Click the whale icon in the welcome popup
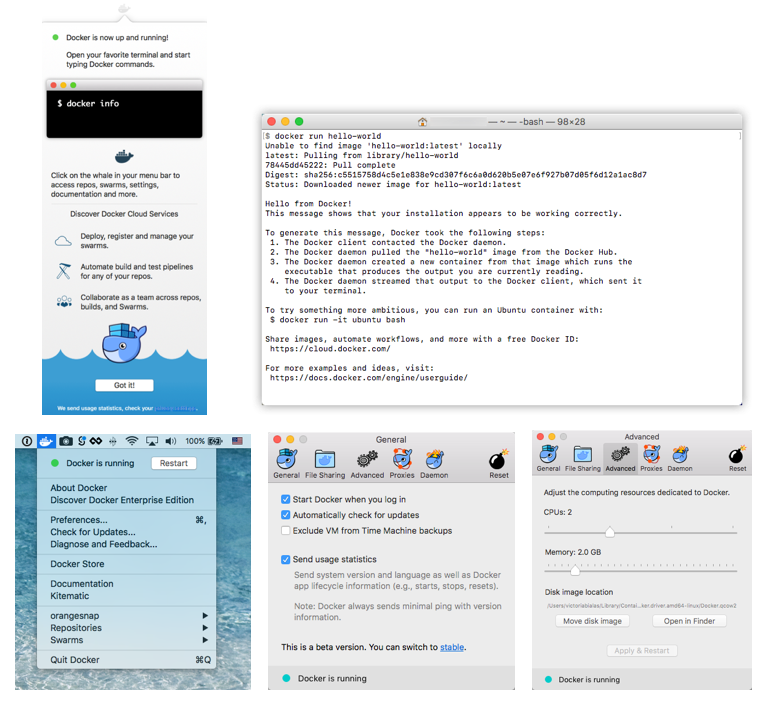Image resolution: width=782 pixels, height=701 pixels. click(x=124, y=156)
